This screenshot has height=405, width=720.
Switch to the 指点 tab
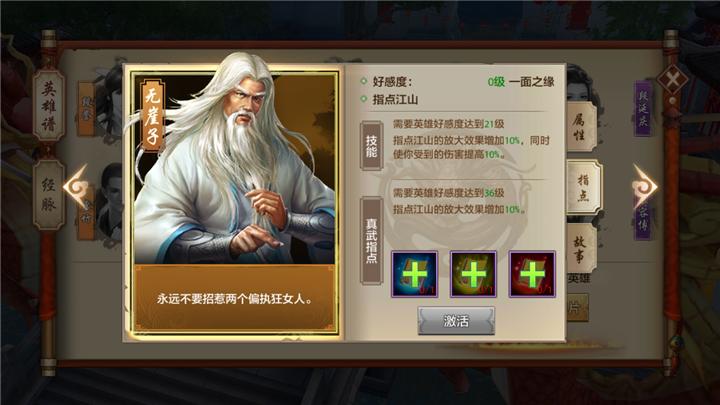click(x=584, y=187)
